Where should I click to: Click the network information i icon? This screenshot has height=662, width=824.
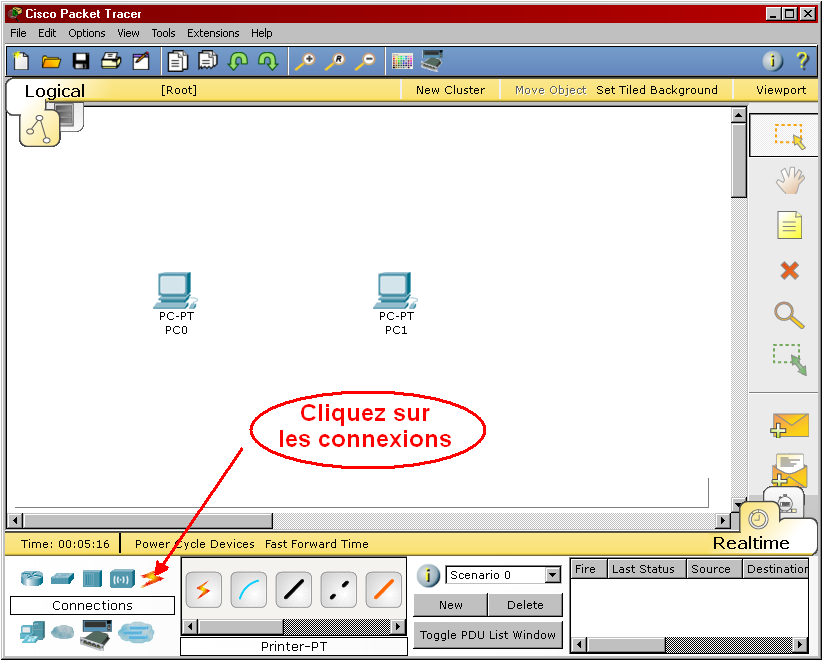coord(772,61)
